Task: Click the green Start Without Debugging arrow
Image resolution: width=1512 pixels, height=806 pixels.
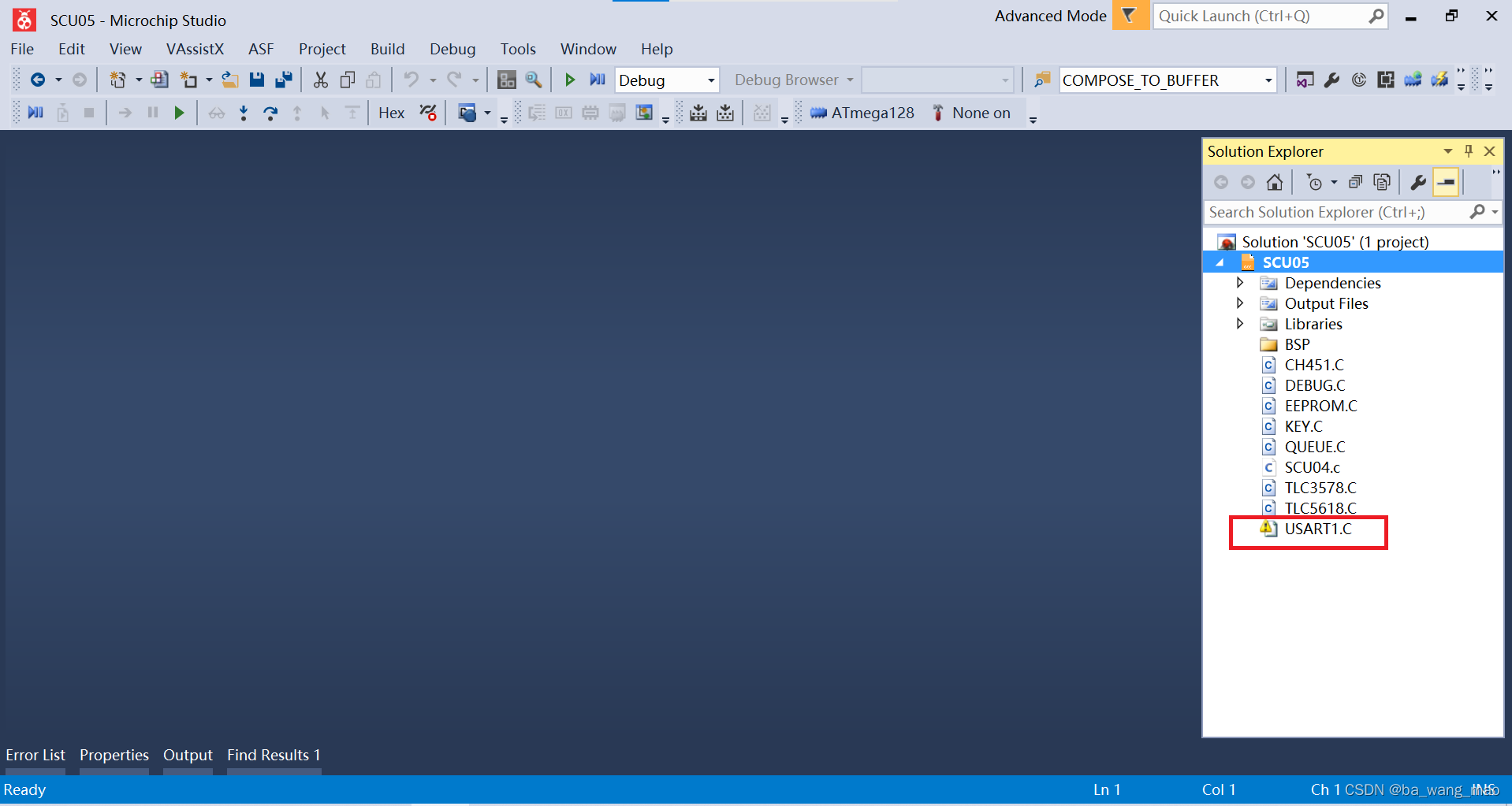Action: (x=570, y=80)
